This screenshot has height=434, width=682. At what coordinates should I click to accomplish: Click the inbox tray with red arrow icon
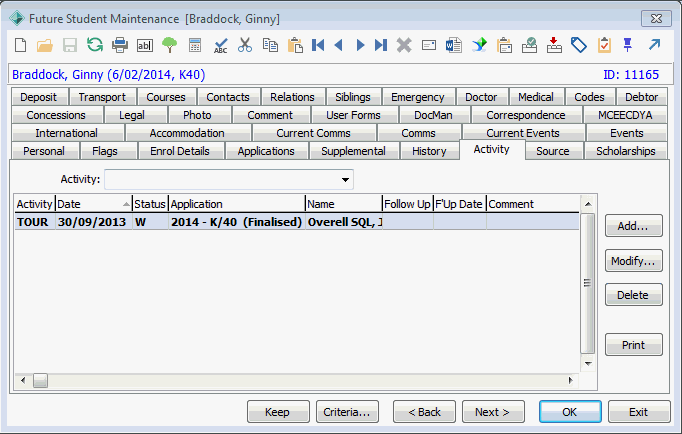(x=554, y=45)
